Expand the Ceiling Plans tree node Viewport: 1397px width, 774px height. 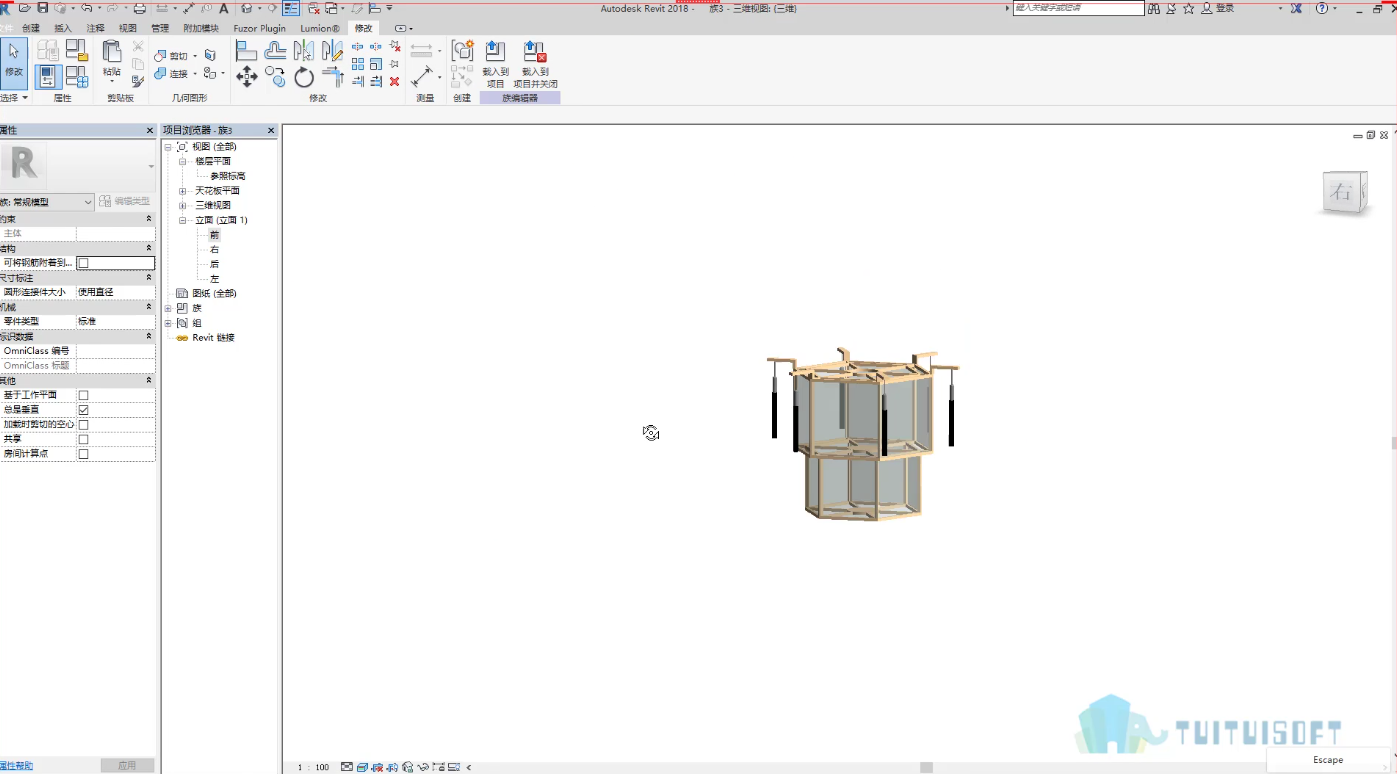tap(183, 191)
